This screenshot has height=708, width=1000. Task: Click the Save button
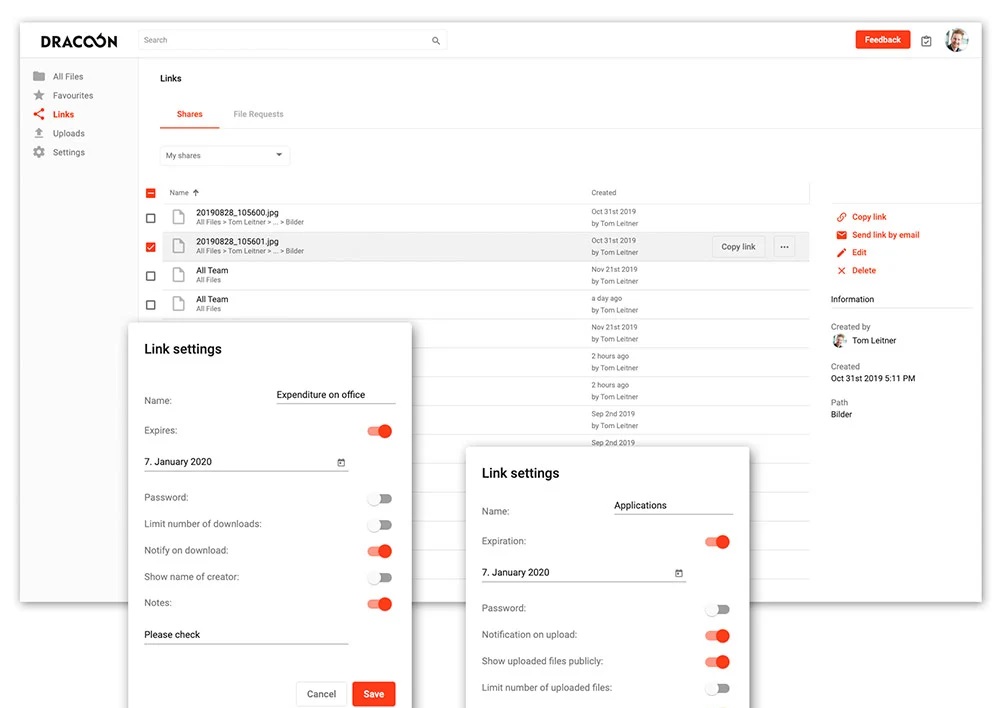[x=374, y=694]
